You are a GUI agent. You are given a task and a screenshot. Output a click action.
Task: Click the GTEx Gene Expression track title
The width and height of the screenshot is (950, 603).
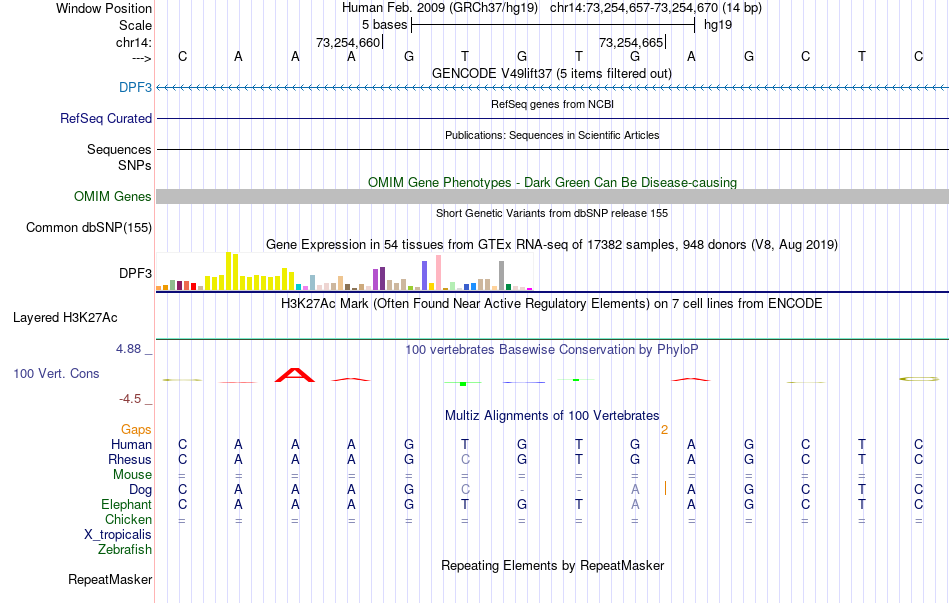tap(552, 245)
